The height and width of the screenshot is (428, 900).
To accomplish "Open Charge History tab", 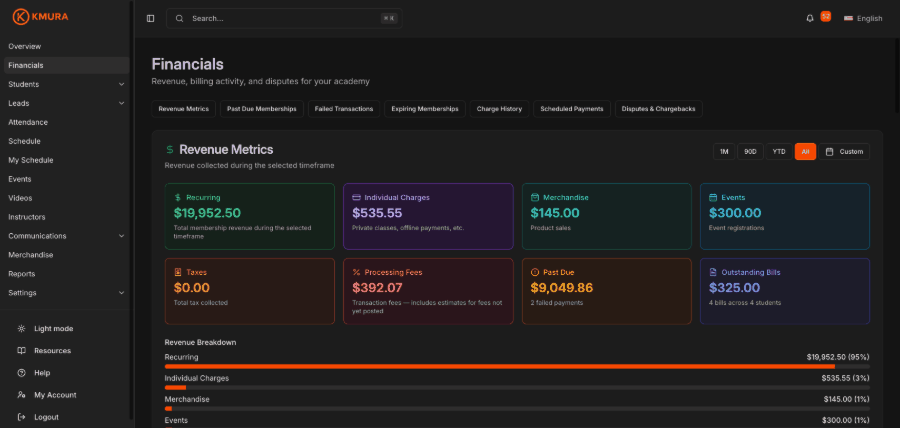I will [499, 109].
